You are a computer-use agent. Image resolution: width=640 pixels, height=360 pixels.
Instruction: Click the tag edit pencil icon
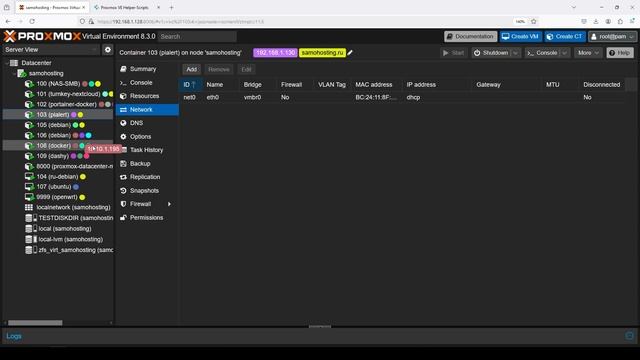coord(350,53)
